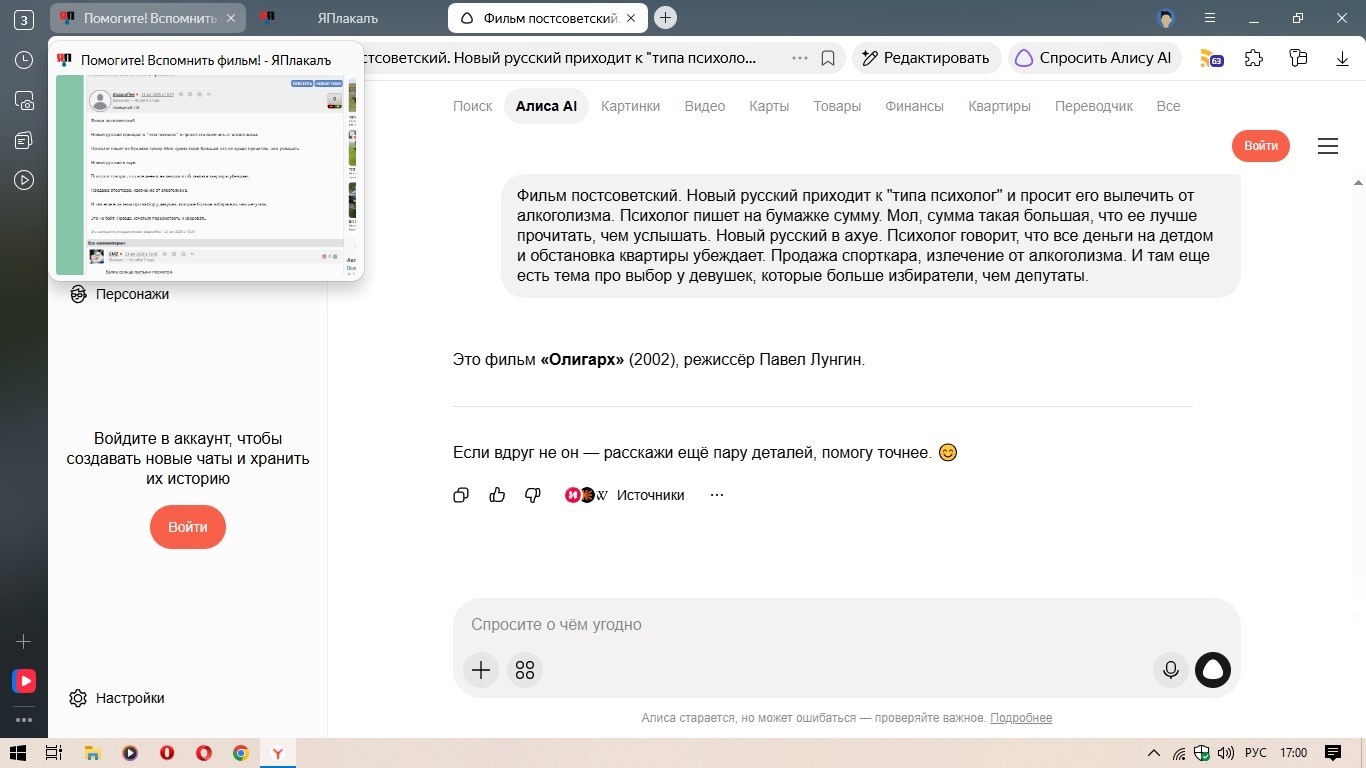Add a new sidebar item with plus

[x=24, y=641]
